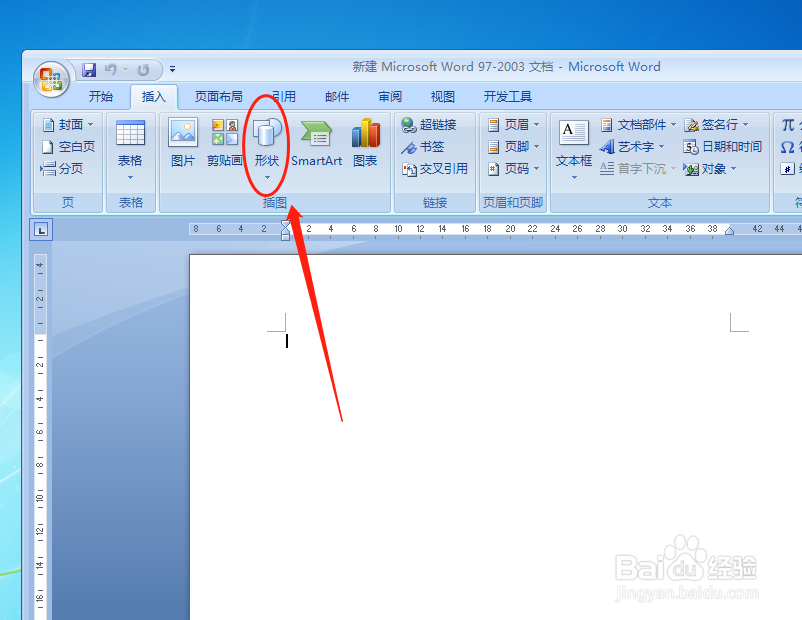This screenshot has height=620, width=802.
Task: Open the 视图 tab
Action: click(442, 96)
